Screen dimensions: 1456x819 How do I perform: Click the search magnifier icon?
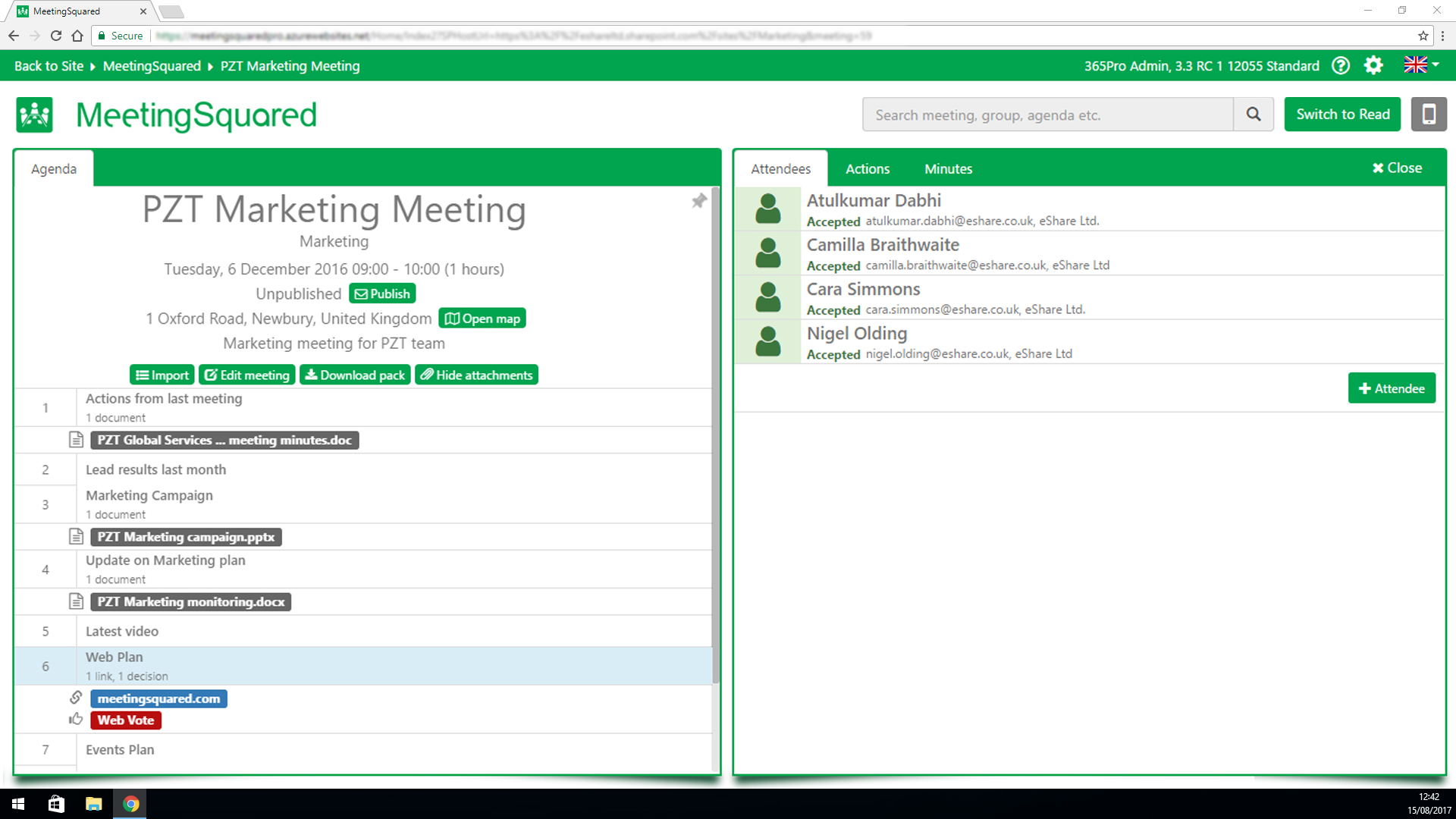[1254, 115]
